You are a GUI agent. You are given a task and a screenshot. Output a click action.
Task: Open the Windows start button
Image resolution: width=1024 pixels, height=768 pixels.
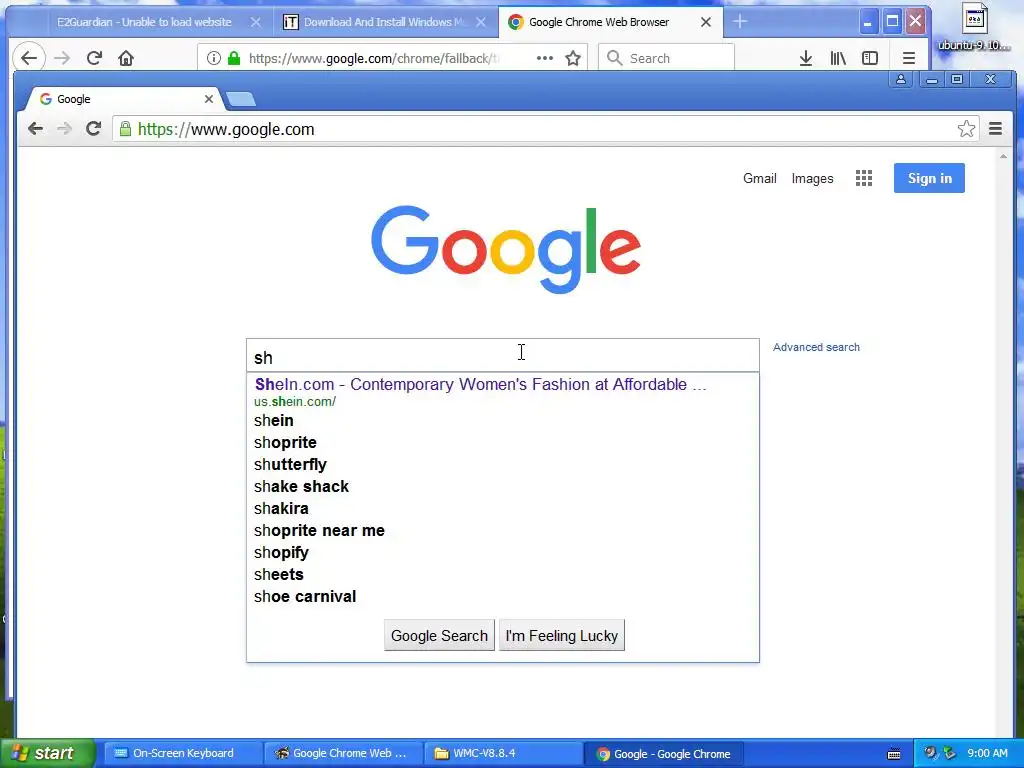[46, 753]
